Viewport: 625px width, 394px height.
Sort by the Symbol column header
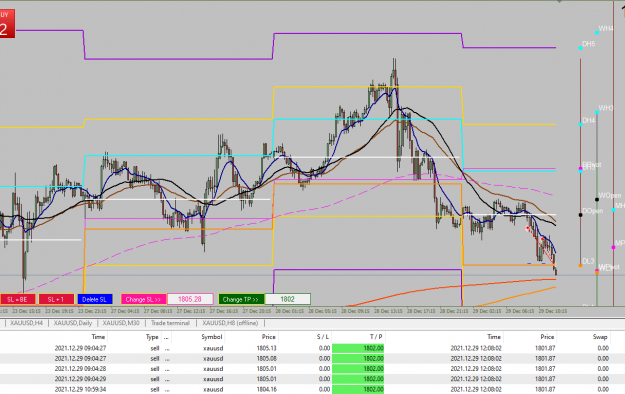click(x=212, y=337)
